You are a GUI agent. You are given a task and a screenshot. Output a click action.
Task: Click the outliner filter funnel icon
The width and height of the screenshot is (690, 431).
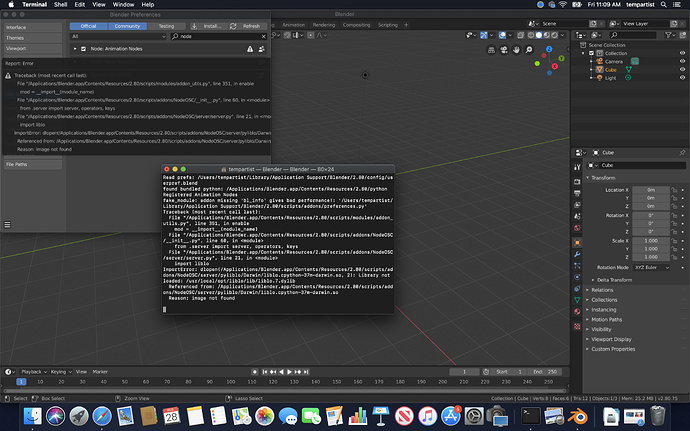pyautogui.click(x=669, y=35)
